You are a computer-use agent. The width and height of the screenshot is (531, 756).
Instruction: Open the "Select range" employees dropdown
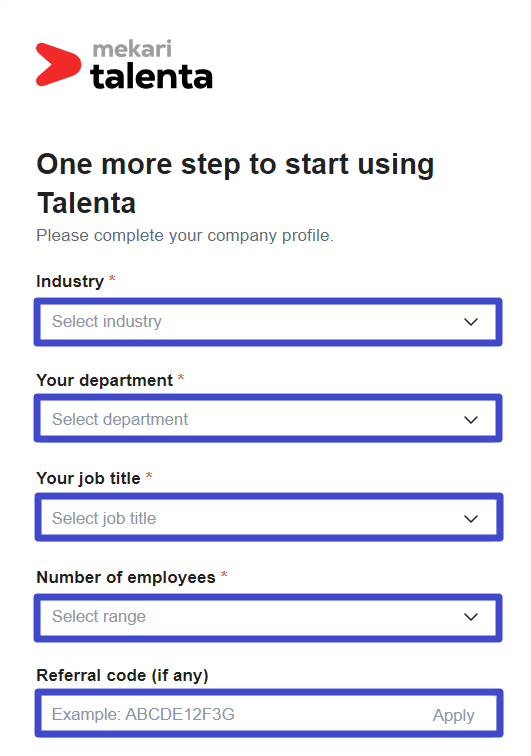pos(268,618)
